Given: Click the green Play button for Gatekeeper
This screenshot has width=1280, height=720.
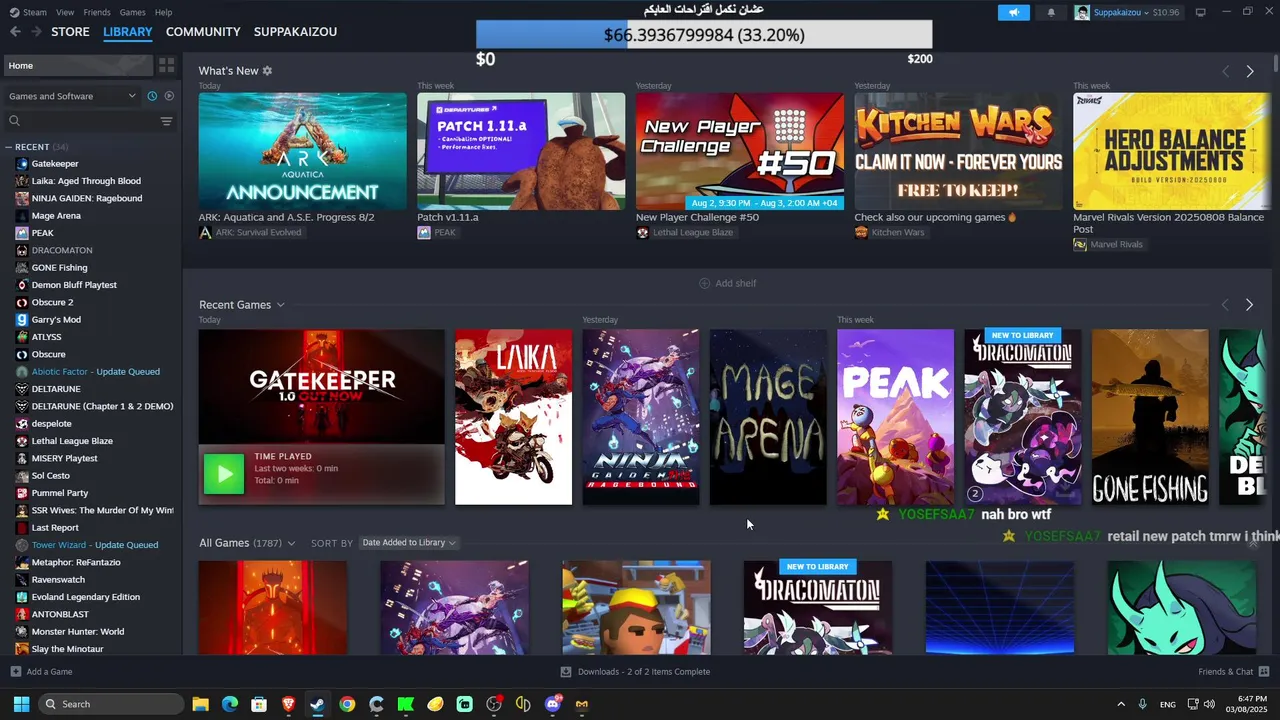Looking at the screenshot, I should [x=224, y=474].
